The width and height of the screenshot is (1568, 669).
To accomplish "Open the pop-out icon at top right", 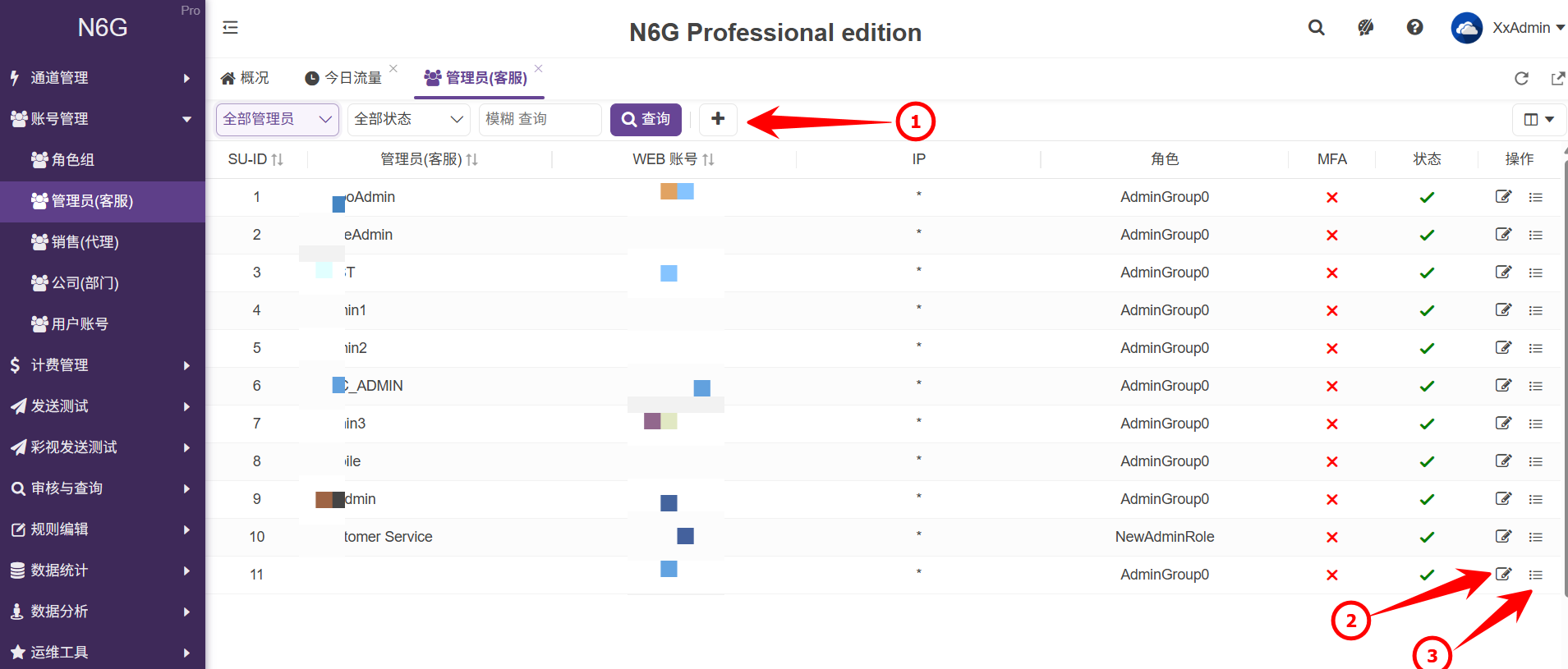I will point(1557,79).
